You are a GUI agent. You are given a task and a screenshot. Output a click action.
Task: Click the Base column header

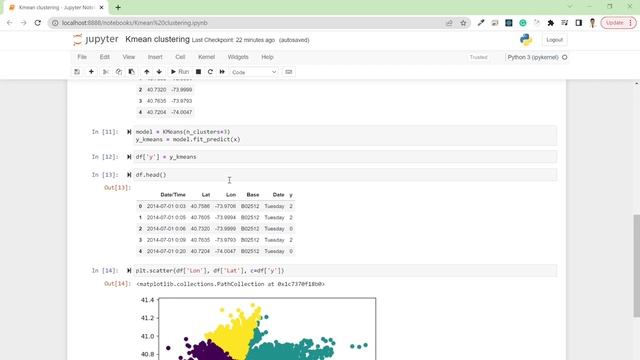pos(253,195)
